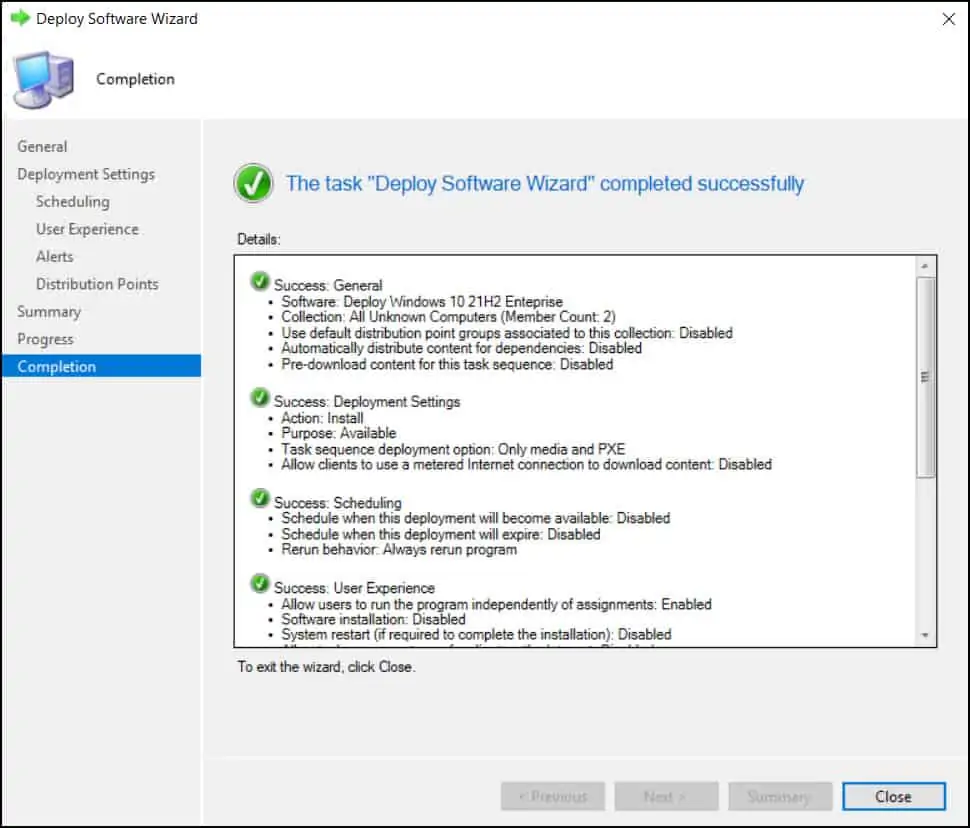
Task: Click green check beside Success: Scheduling
Action: [260, 498]
